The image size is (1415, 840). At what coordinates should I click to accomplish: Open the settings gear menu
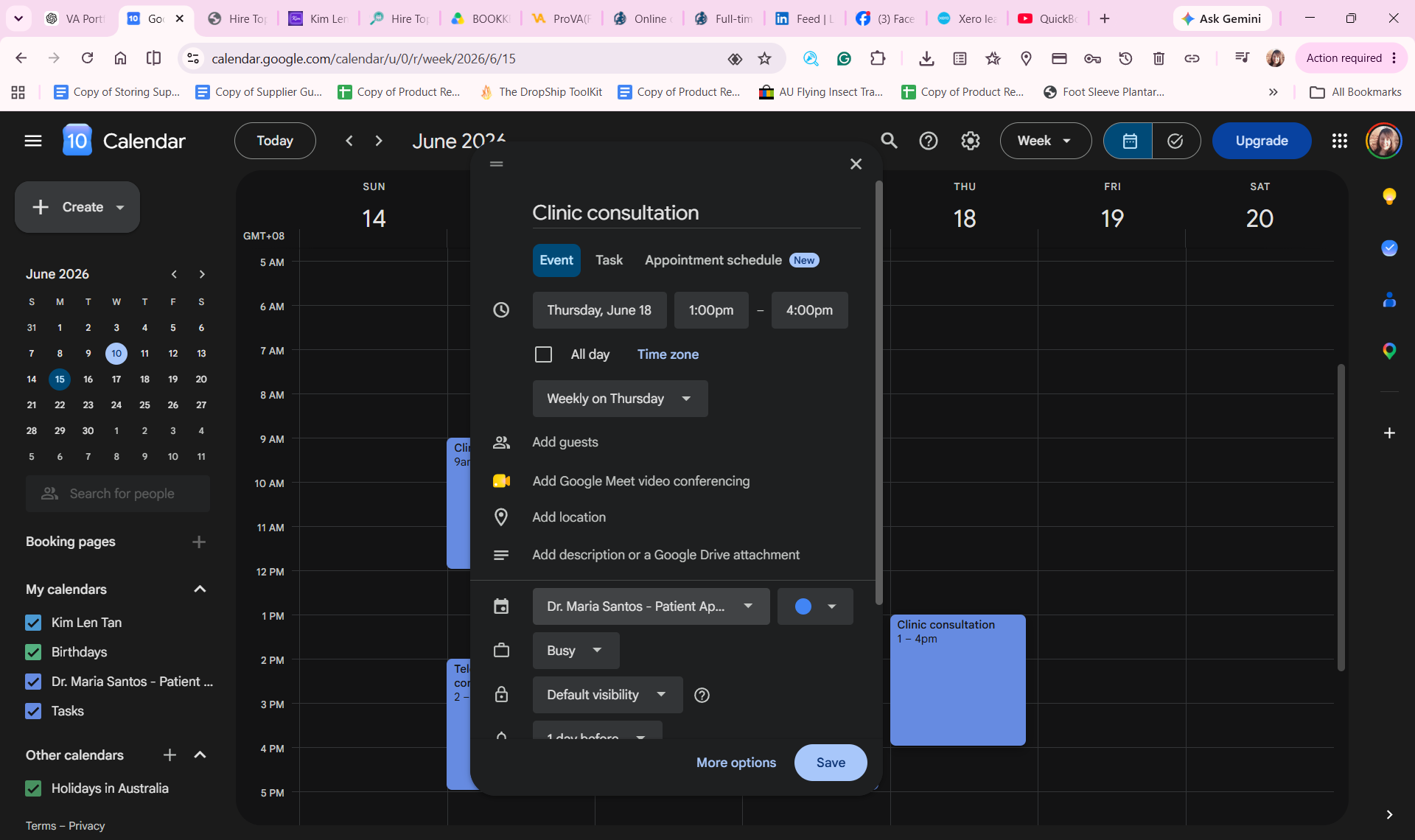(x=970, y=141)
